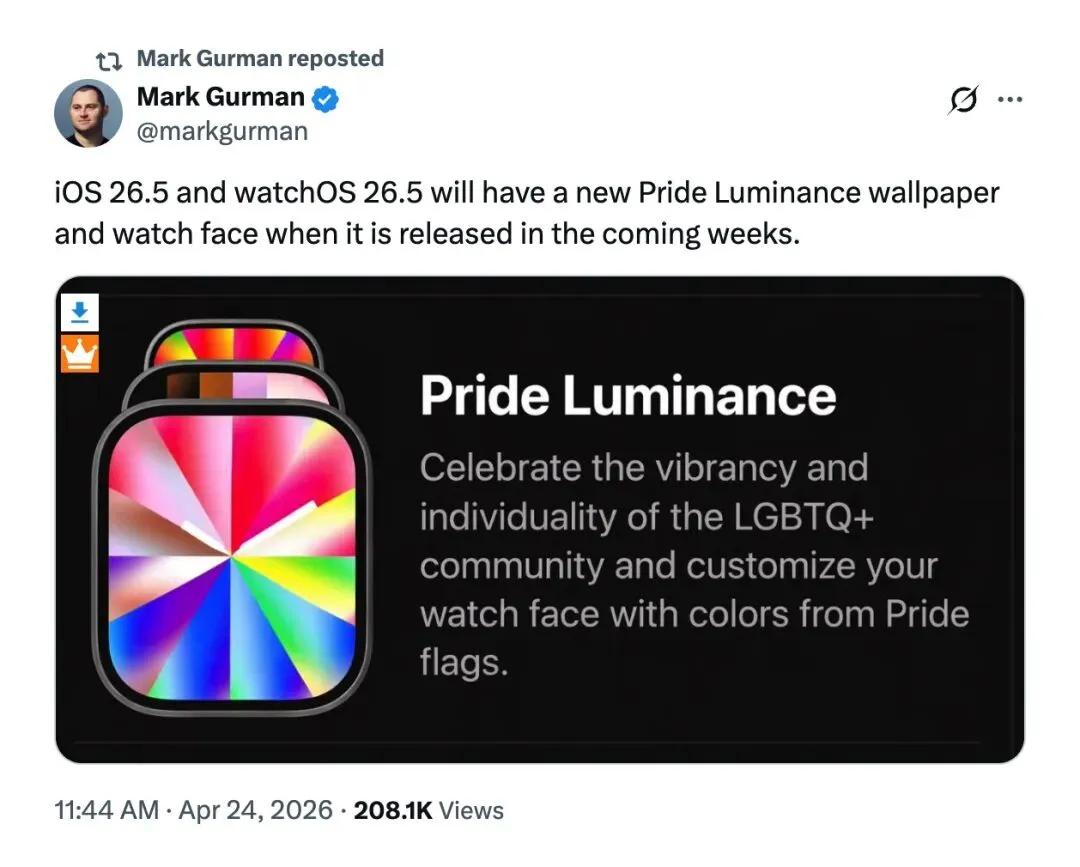The width and height of the screenshot is (1080, 867).
Task: Click the "Pride Luminance" heading
Action: point(627,396)
